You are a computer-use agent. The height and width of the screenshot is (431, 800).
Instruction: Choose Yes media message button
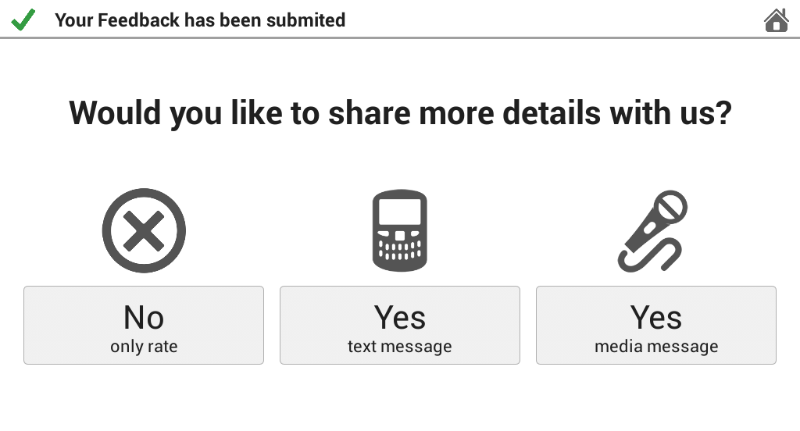click(656, 325)
